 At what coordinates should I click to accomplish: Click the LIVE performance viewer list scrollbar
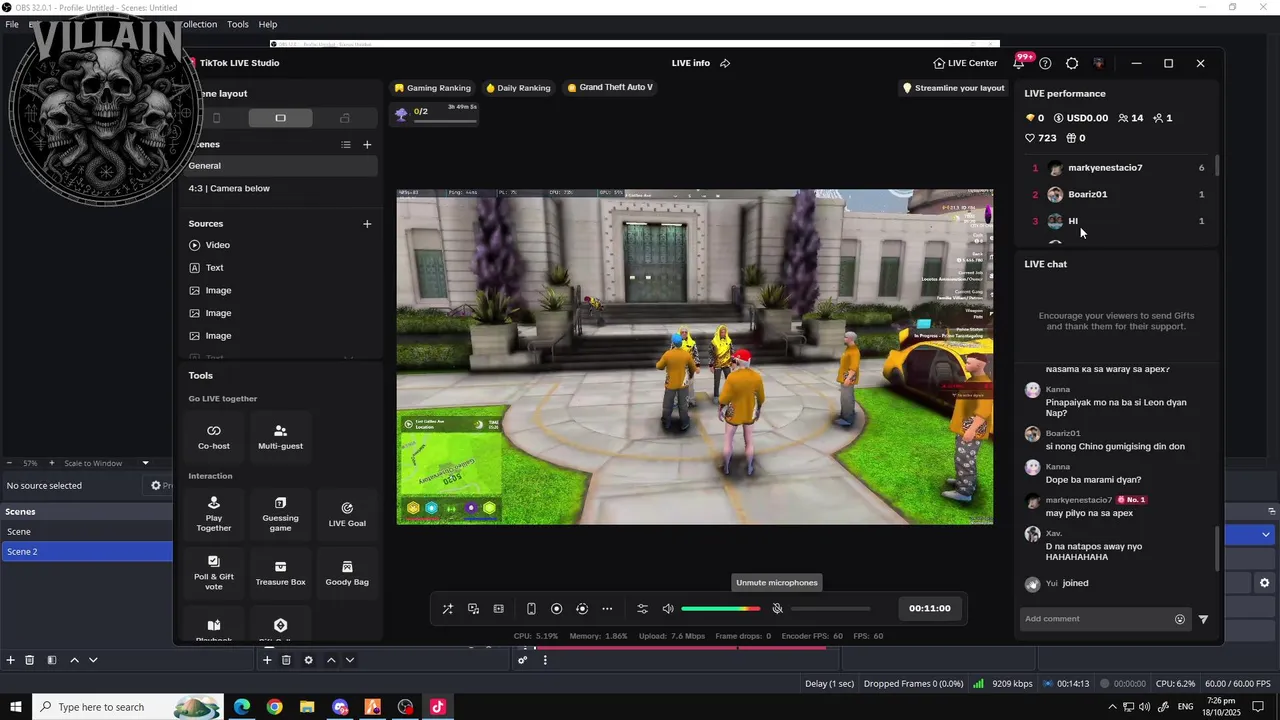1217,166
